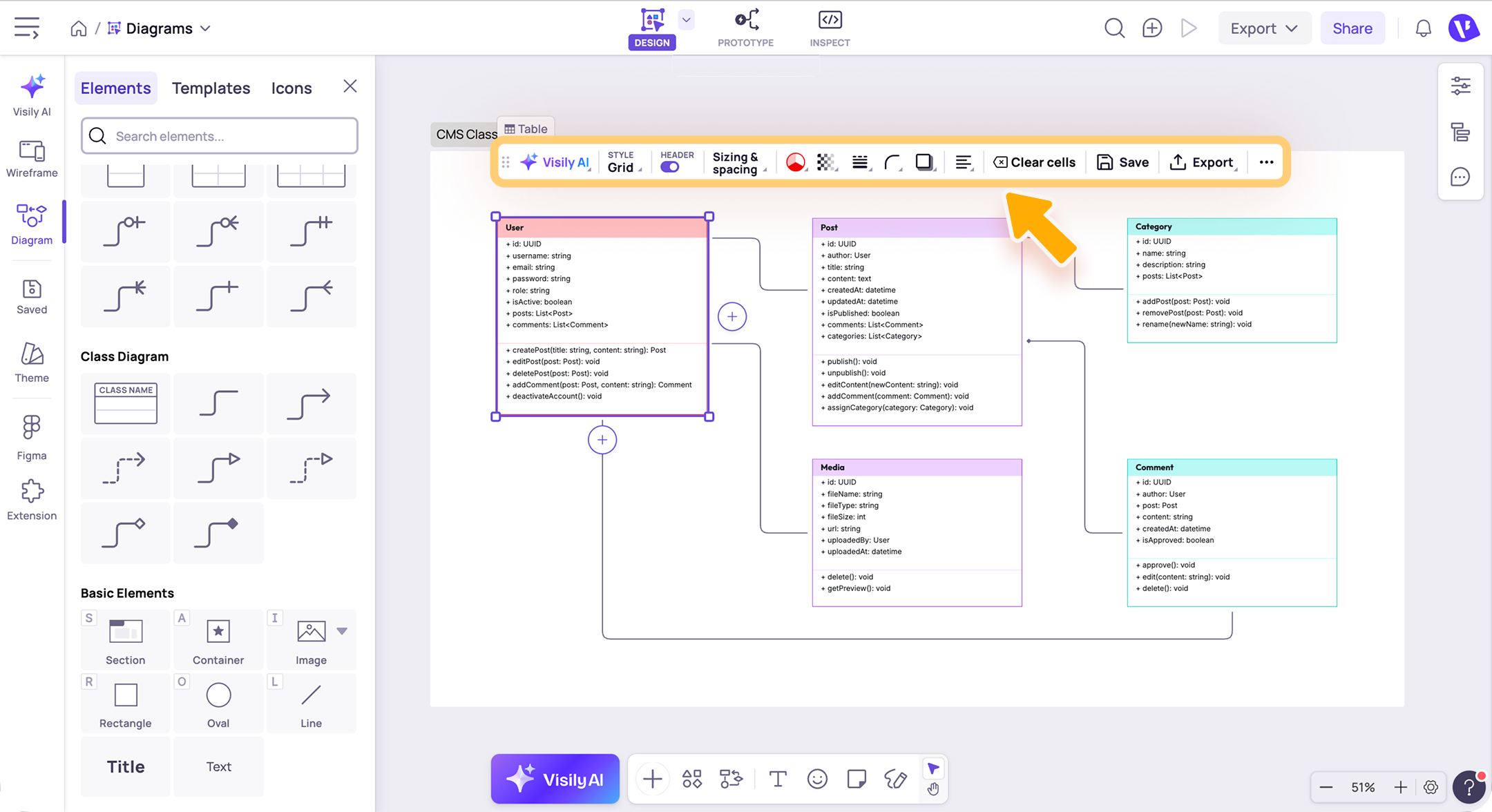Go to the home icon
The width and height of the screenshot is (1492, 812).
pyautogui.click(x=79, y=28)
